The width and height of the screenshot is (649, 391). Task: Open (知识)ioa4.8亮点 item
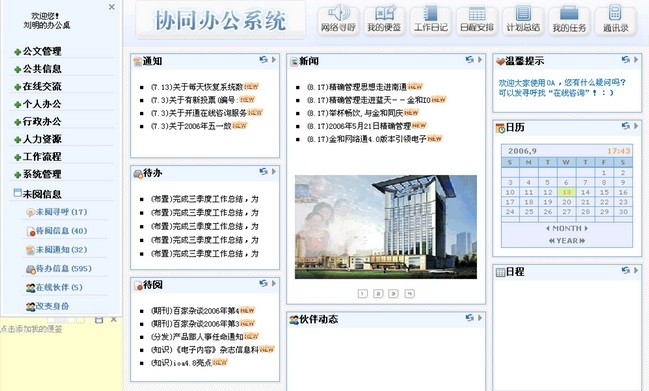point(181,363)
